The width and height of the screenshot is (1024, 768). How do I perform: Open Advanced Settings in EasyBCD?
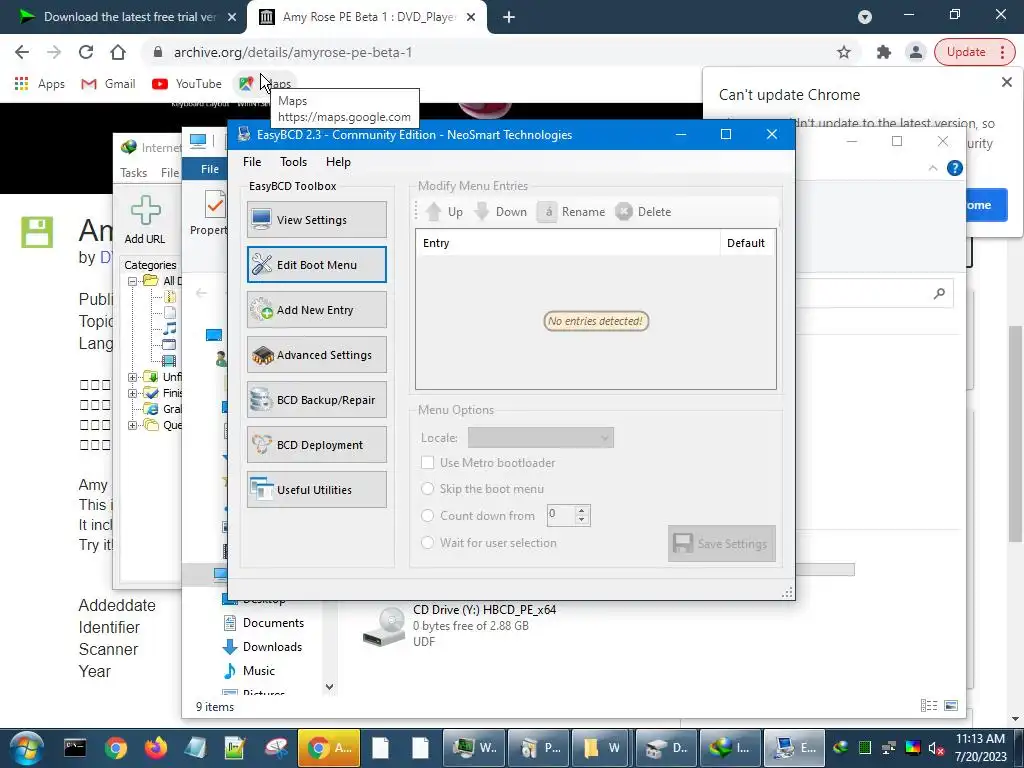point(317,355)
